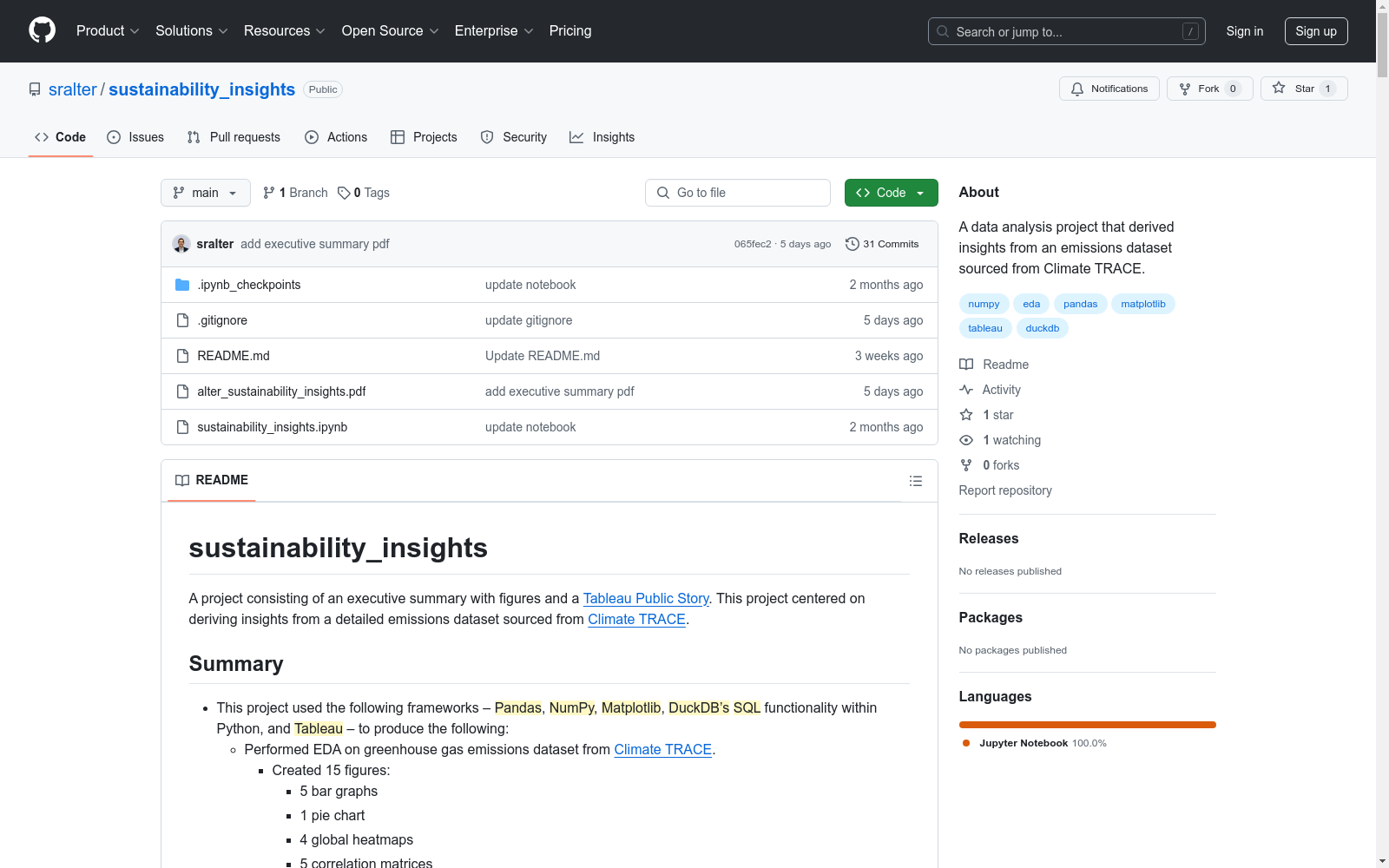Click the numpy topic tag
The width and height of the screenshot is (1389, 868).
(x=984, y=304)
